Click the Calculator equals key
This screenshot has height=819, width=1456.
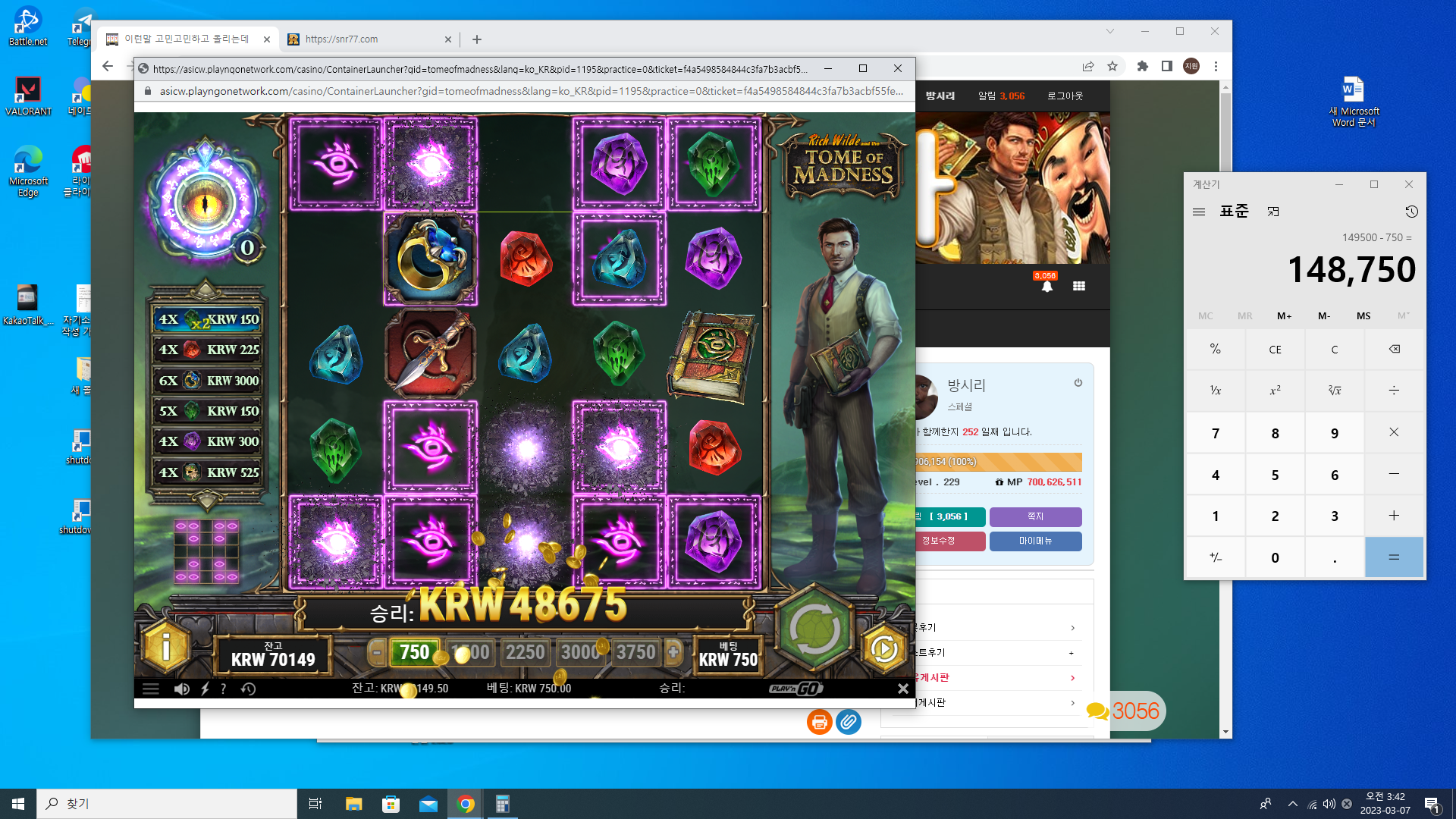click(1394, 557)
